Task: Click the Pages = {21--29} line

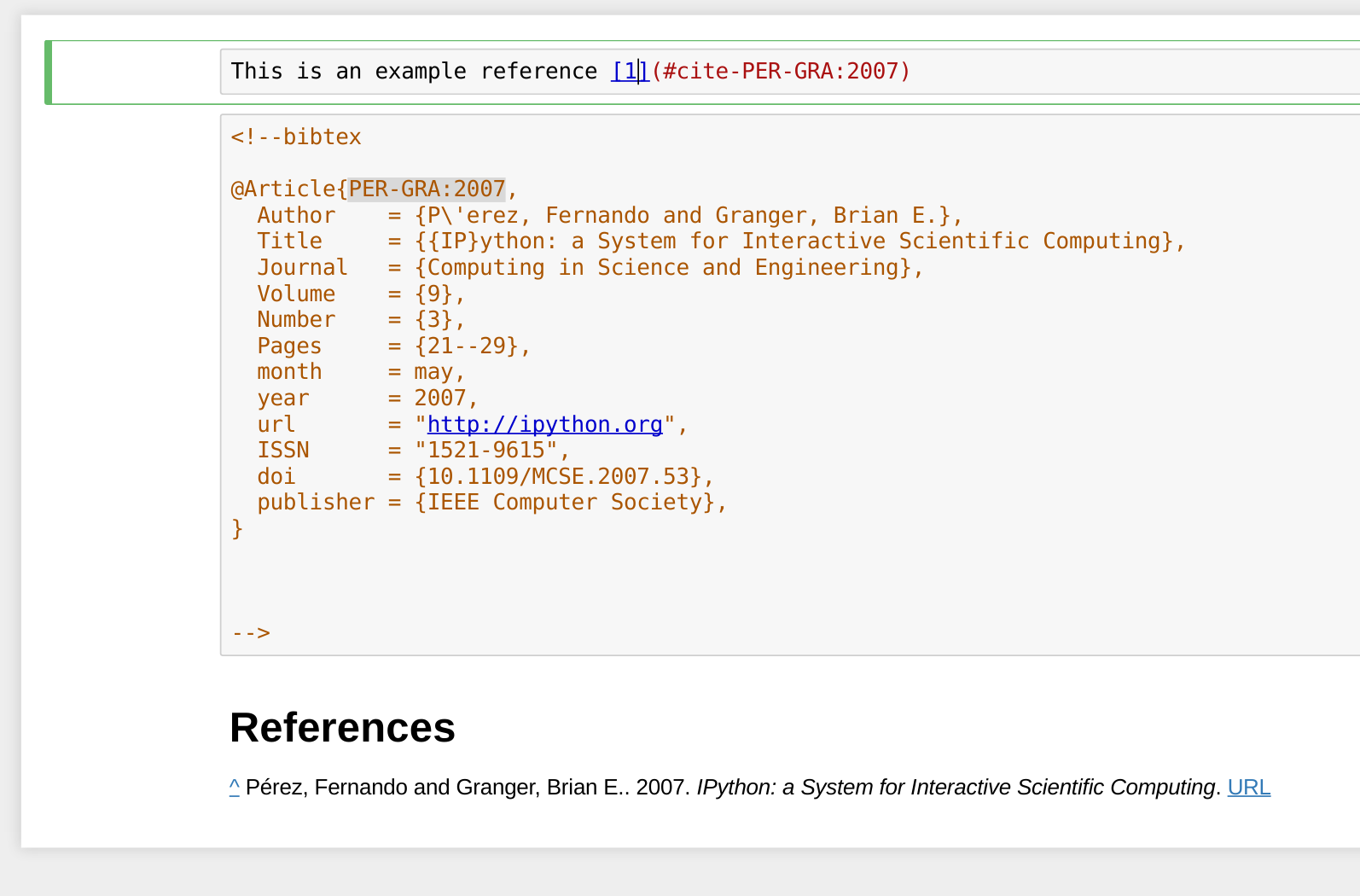Action: 393,346
